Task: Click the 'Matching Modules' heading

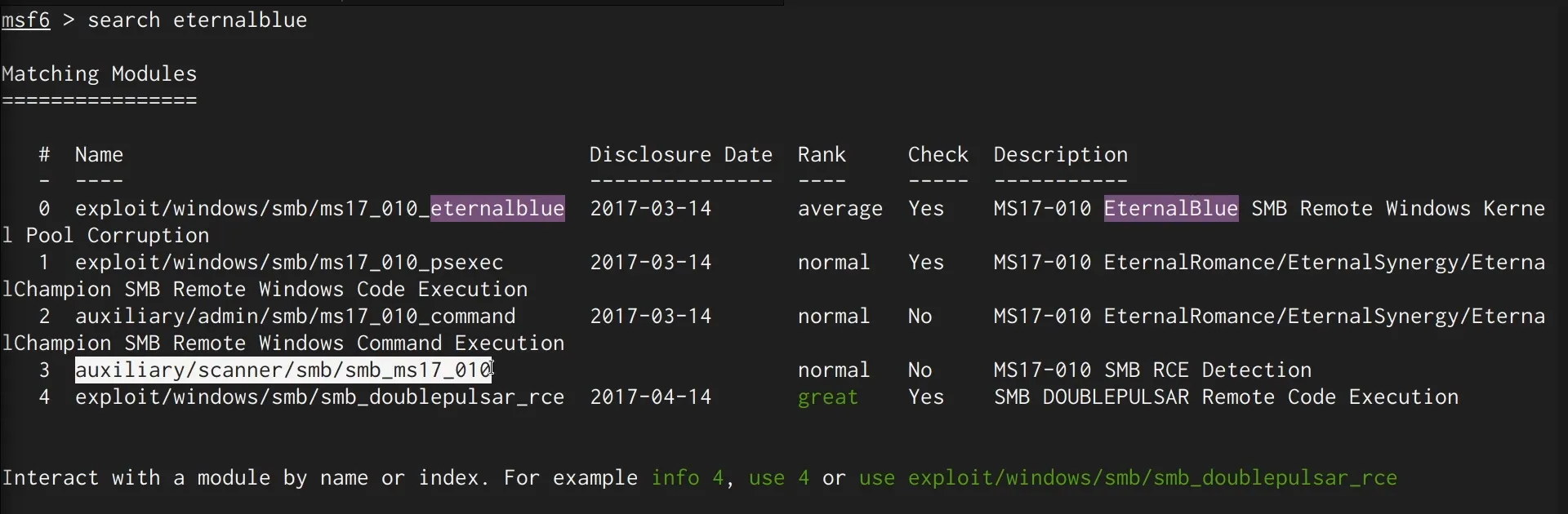Action: [100, 74]
